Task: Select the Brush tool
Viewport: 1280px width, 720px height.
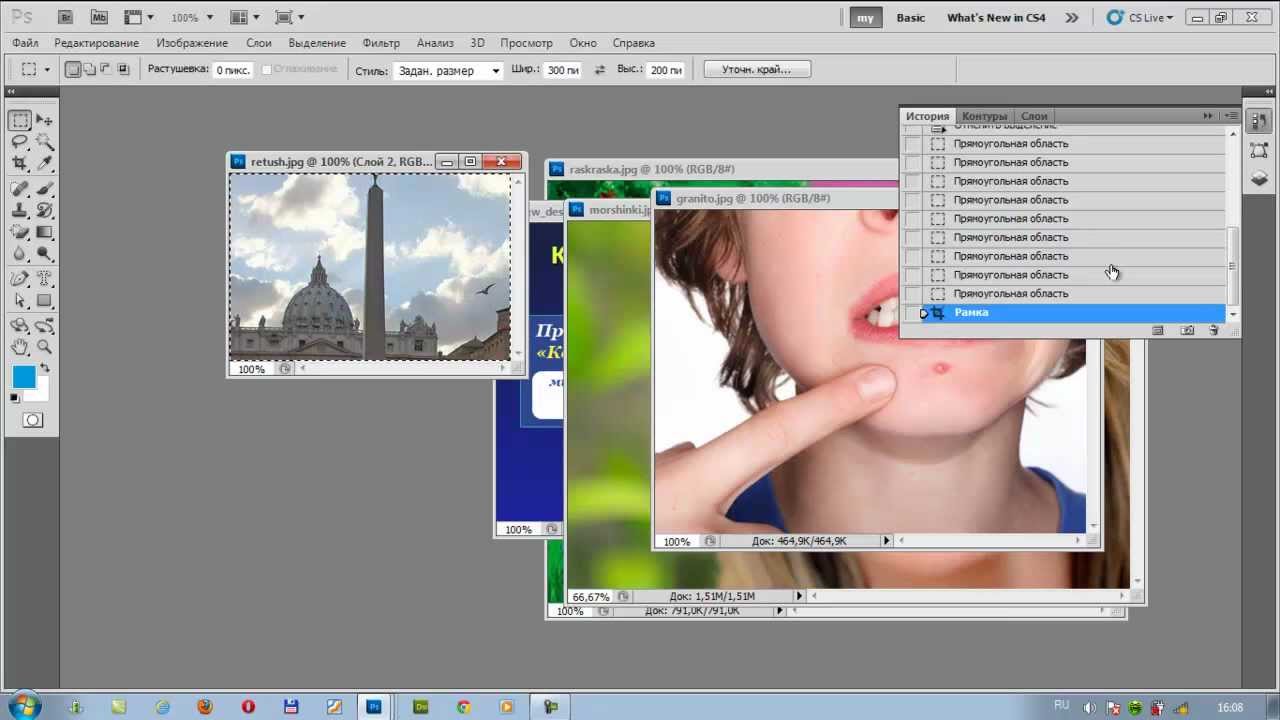Action: (44, 189)
